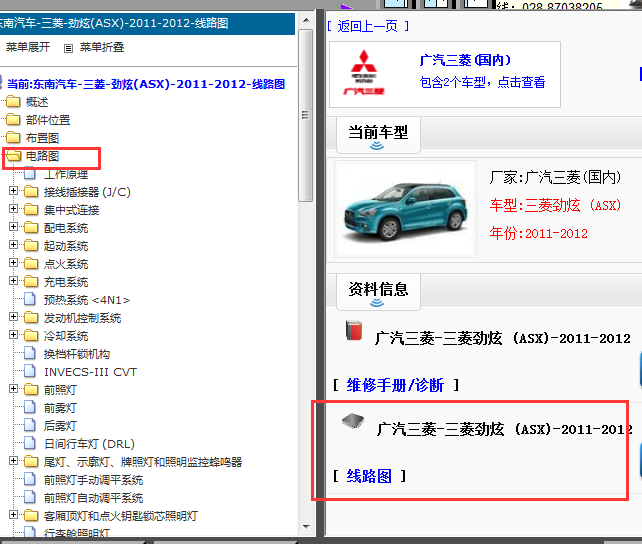
Task: Click the 工作原理 document icon
Action: [x=29, y=174]
